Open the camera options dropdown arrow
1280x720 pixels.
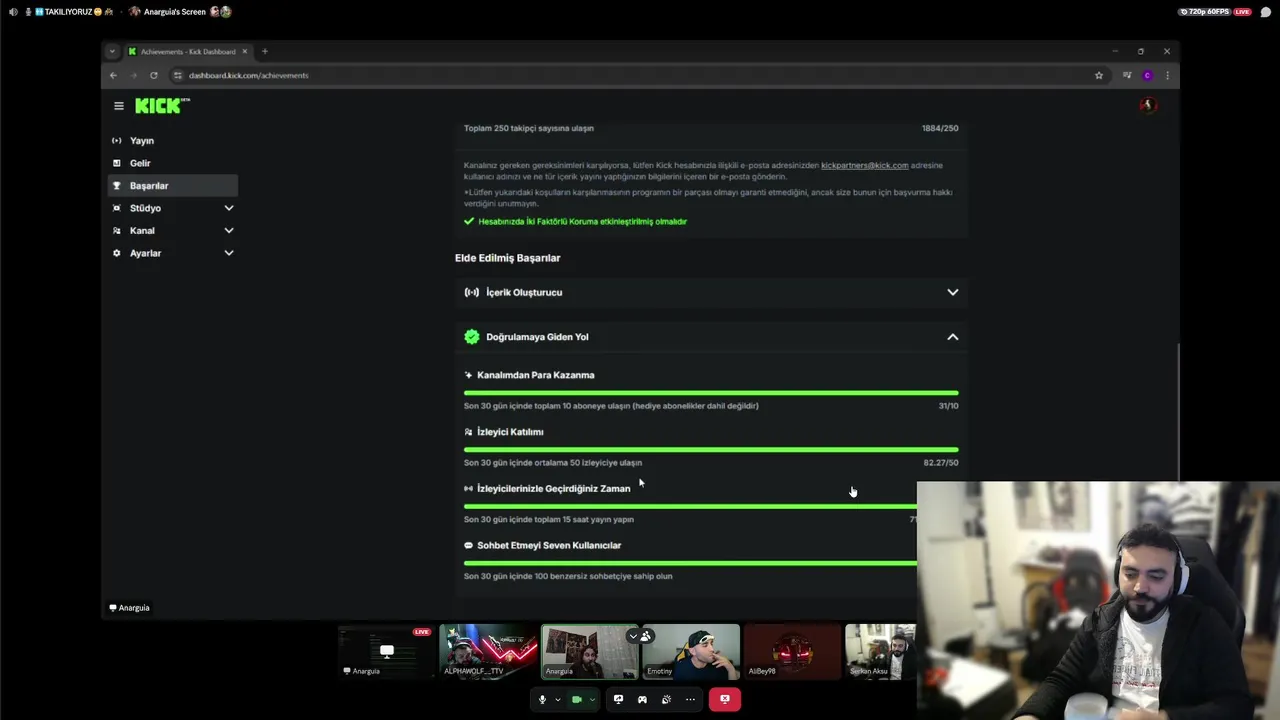click(x=591, y=700)
